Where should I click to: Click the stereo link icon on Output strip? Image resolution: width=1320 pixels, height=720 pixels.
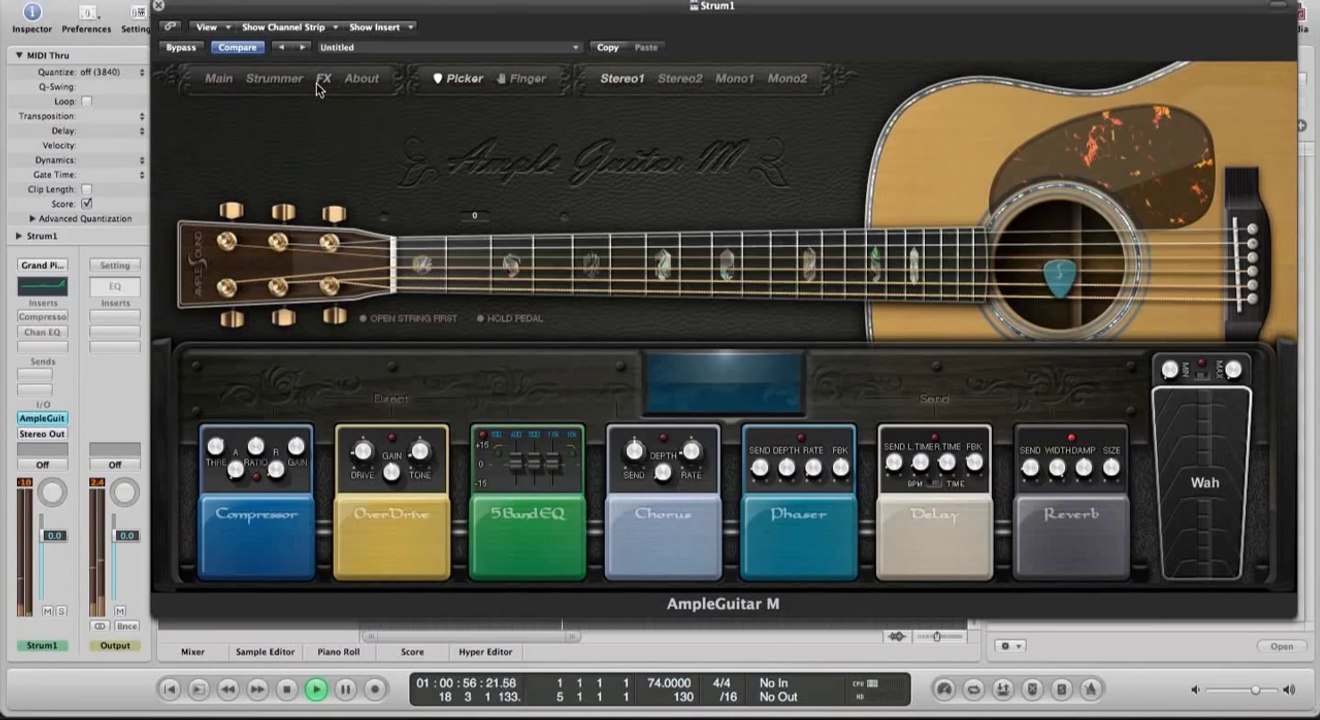click(99, 626)
